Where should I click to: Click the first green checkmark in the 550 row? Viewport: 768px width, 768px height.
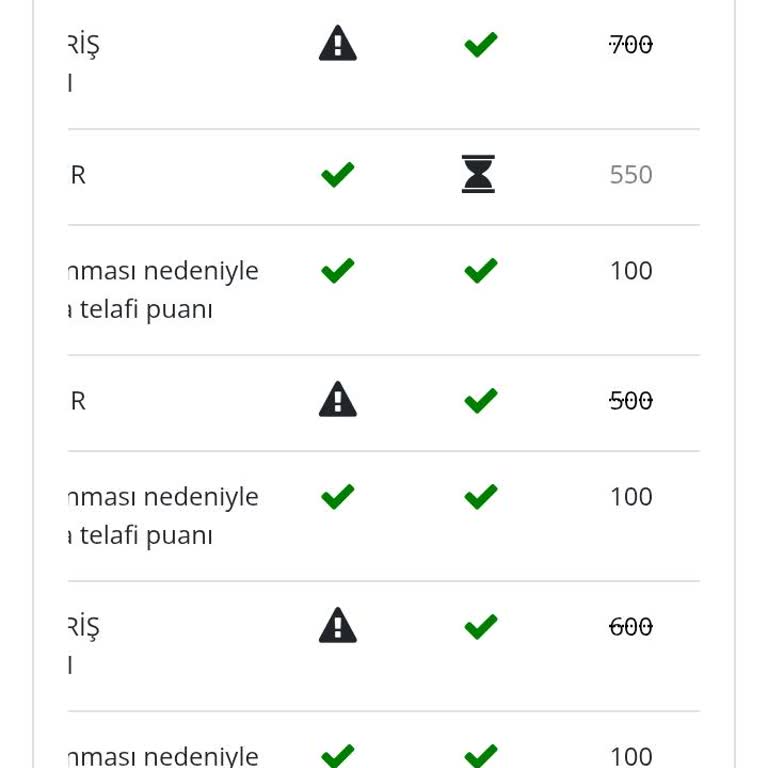(337, 174)
